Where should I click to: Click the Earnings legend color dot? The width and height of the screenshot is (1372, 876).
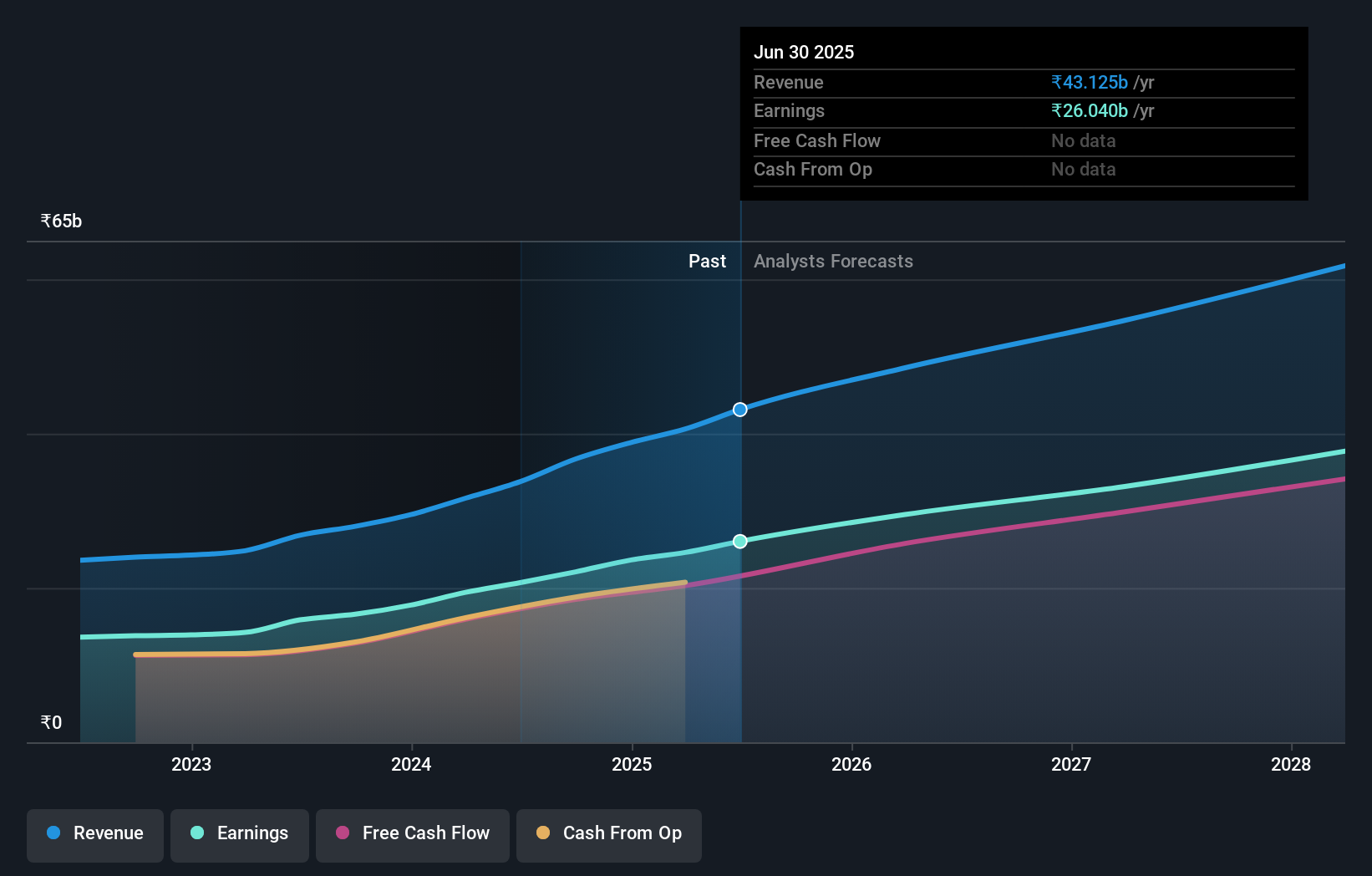coord(196,833)
